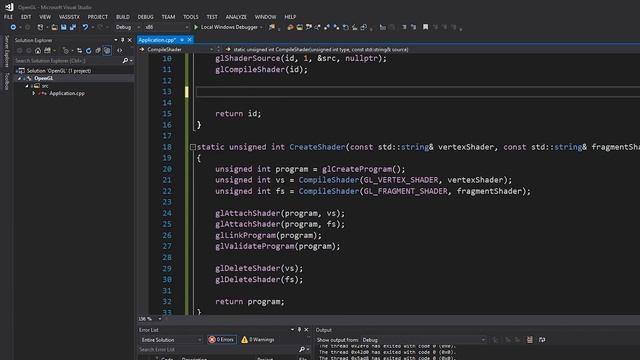Open the Entire Solution scope dropdown
The height and width of the screenshot is (360, 640).
[171, 340]
